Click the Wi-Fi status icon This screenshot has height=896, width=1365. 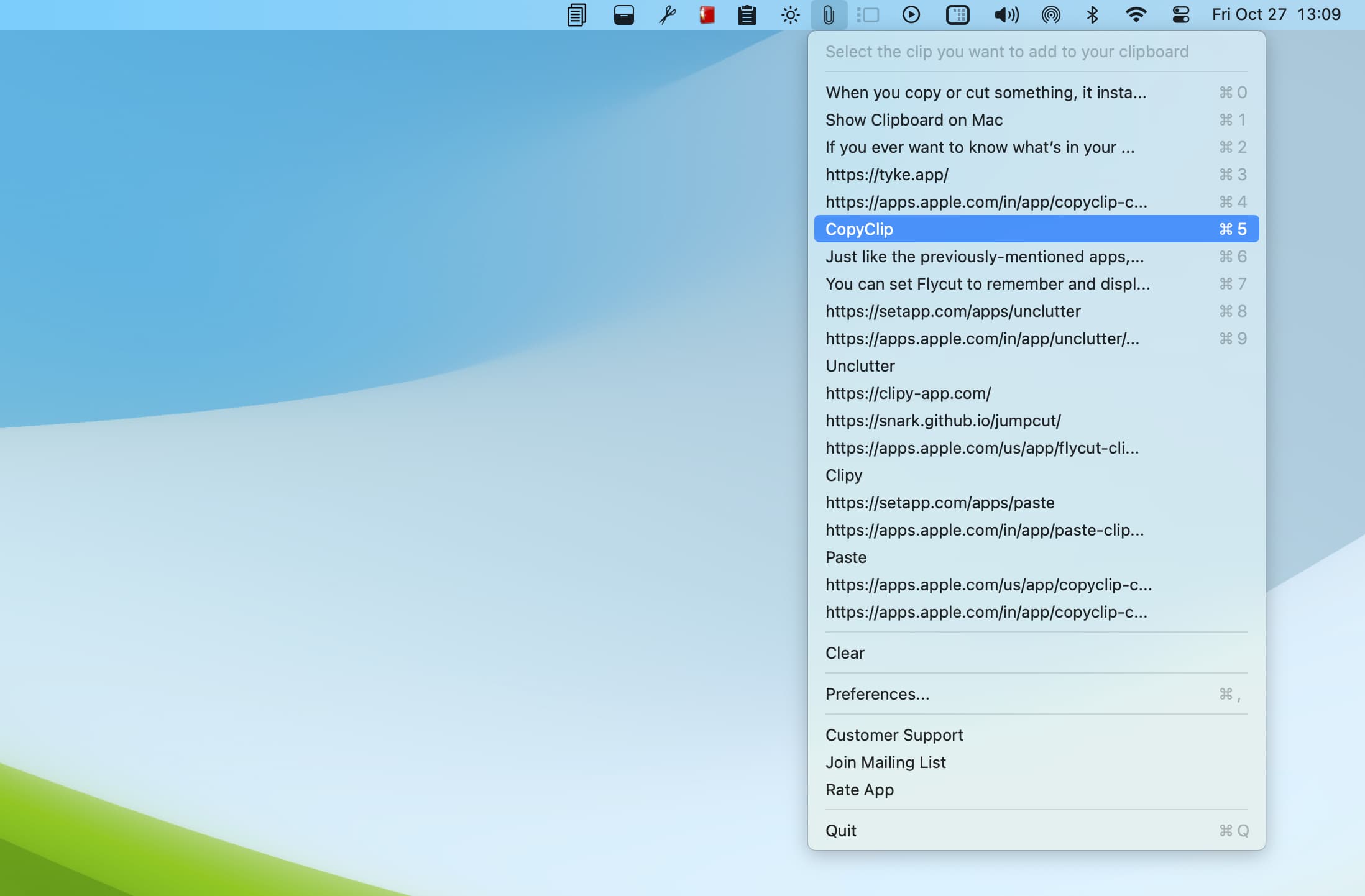coord(1137,15)
